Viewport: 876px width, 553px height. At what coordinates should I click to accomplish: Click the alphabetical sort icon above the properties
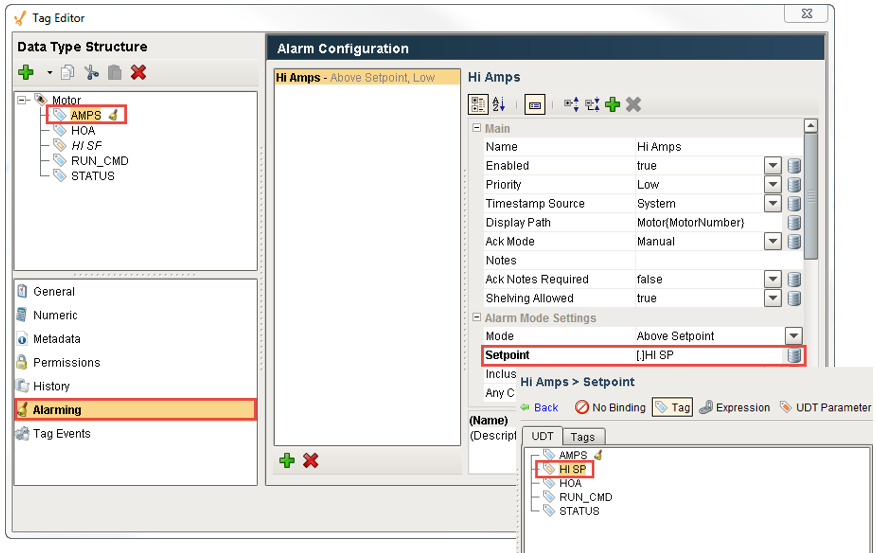point(499,104)
